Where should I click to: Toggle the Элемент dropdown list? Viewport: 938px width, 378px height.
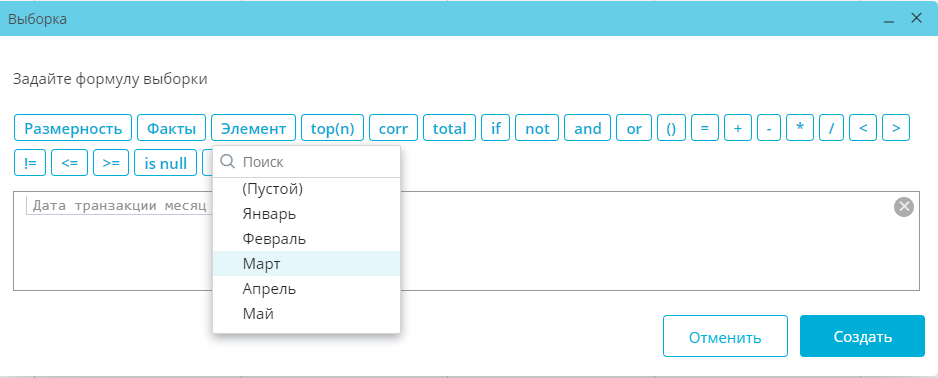click(254, 128)
